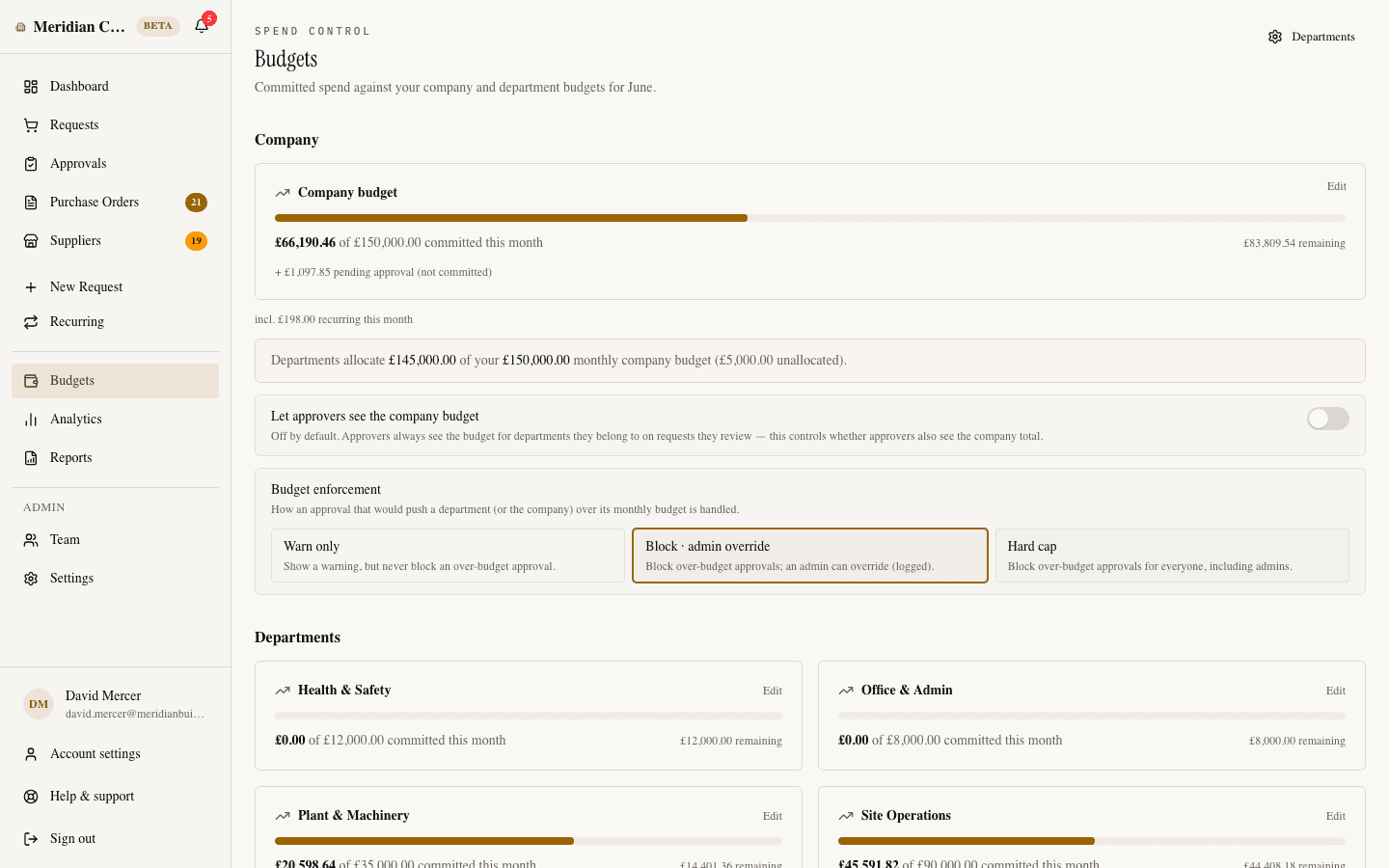Image resolution: width=1389 pixels, height=868 pixels.
Task: Open Suppliers via the storefront icon
Action: pyautogui.click(x=31, y=241)
